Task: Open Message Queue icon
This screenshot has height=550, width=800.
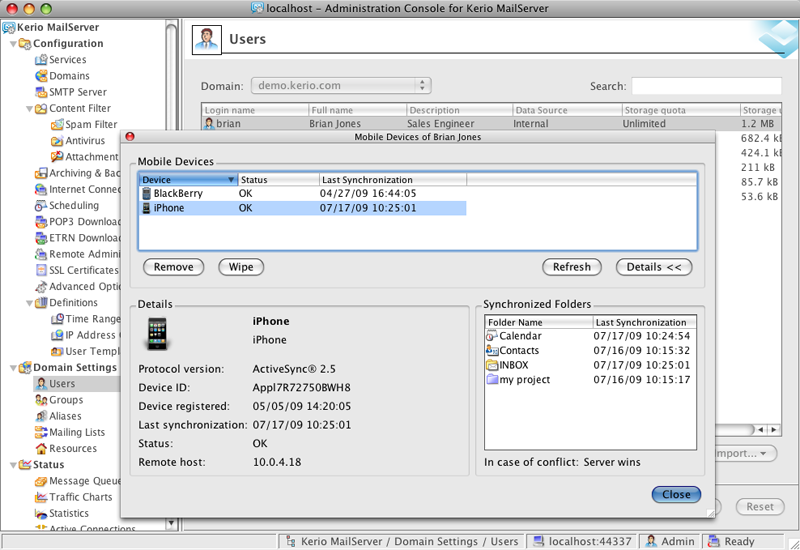Action: (41, 481)
